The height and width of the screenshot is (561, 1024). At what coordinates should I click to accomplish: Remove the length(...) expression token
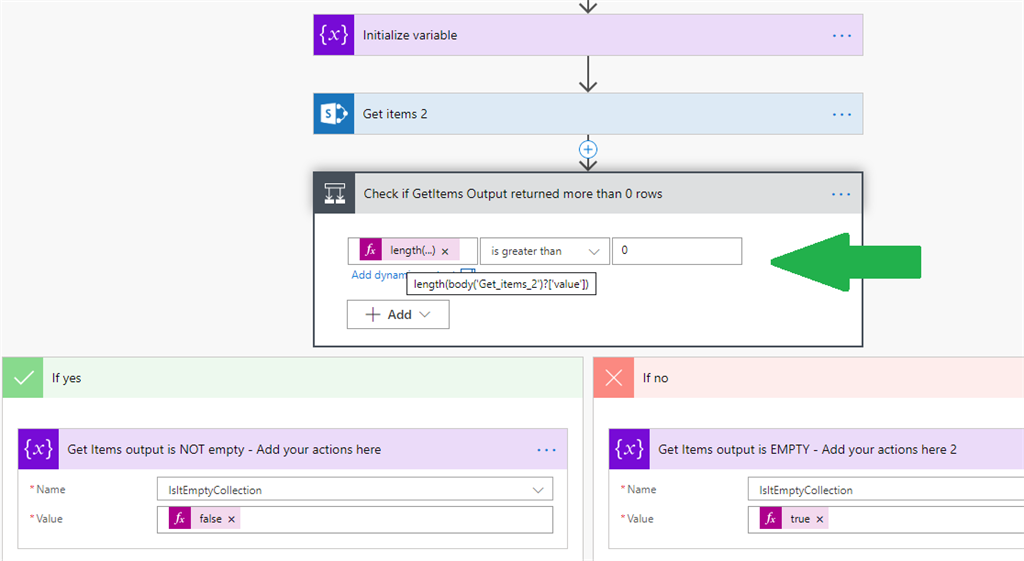coord(445,251)
